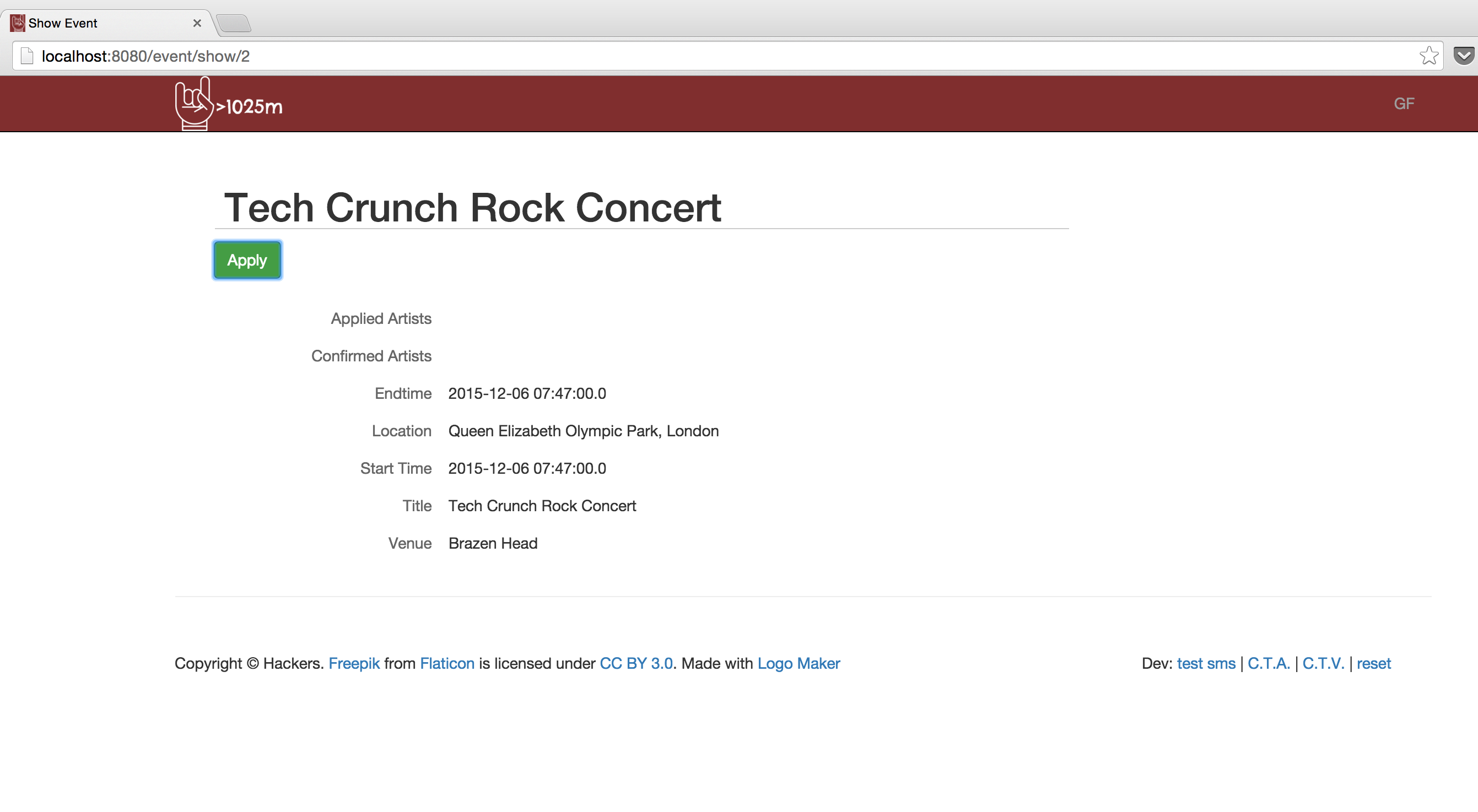Click the Show Event tab favicon

17,23
